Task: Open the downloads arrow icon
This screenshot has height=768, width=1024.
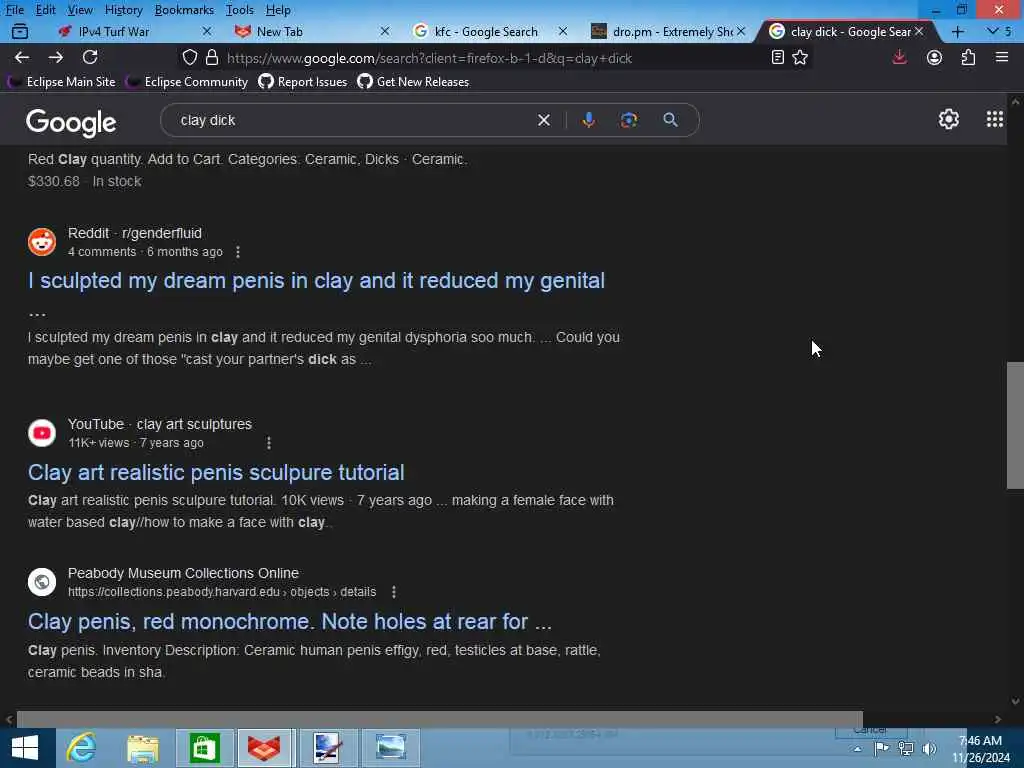Action: point(899,57)
